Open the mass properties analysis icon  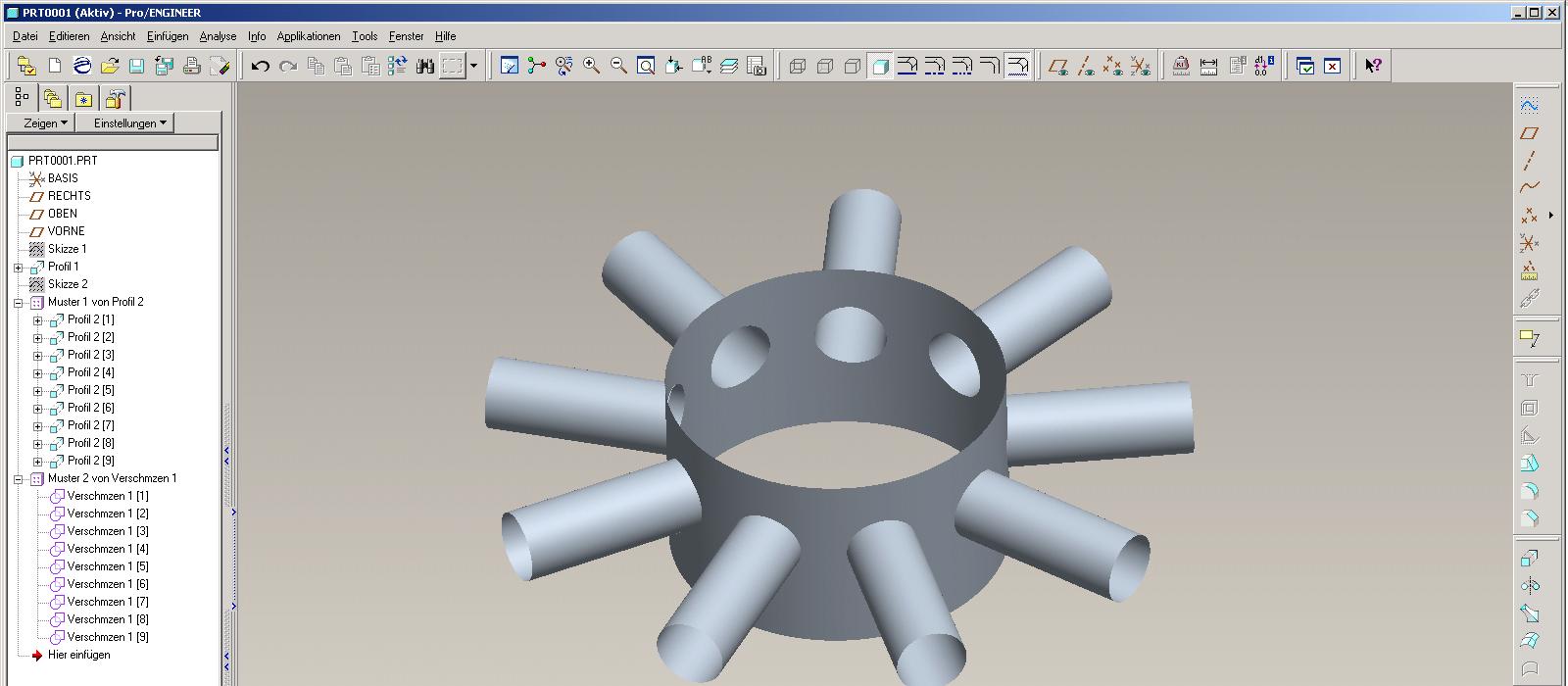tap(1182, 66)
